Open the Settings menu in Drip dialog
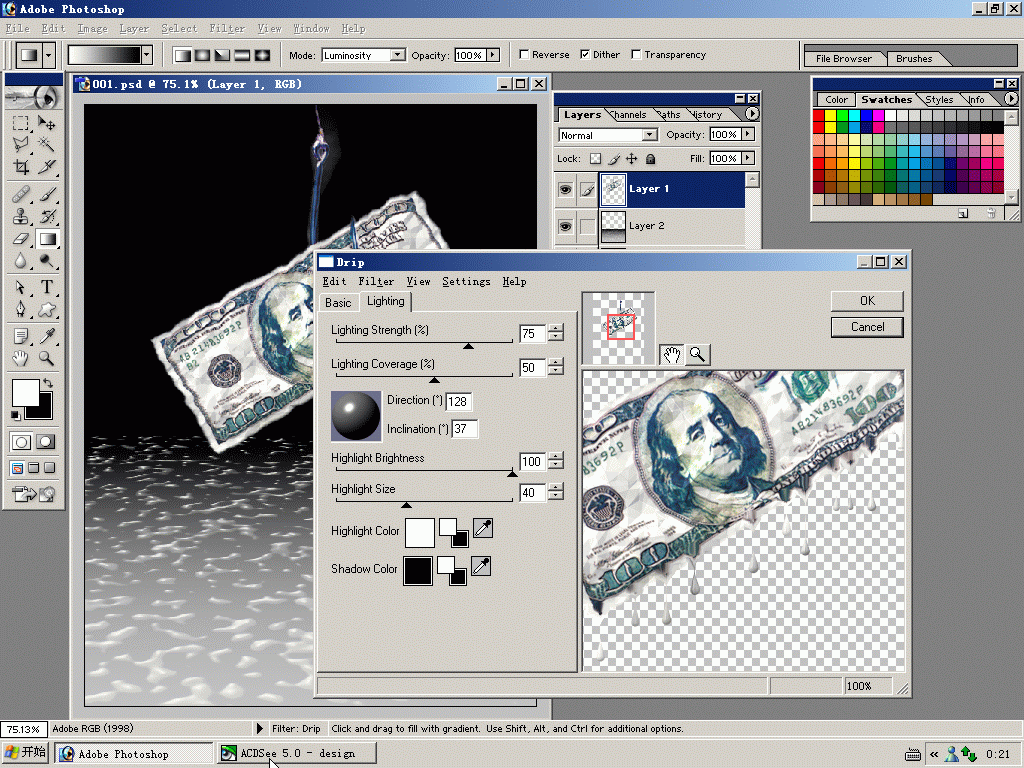1024x768 pixels. tap(466, 281)
